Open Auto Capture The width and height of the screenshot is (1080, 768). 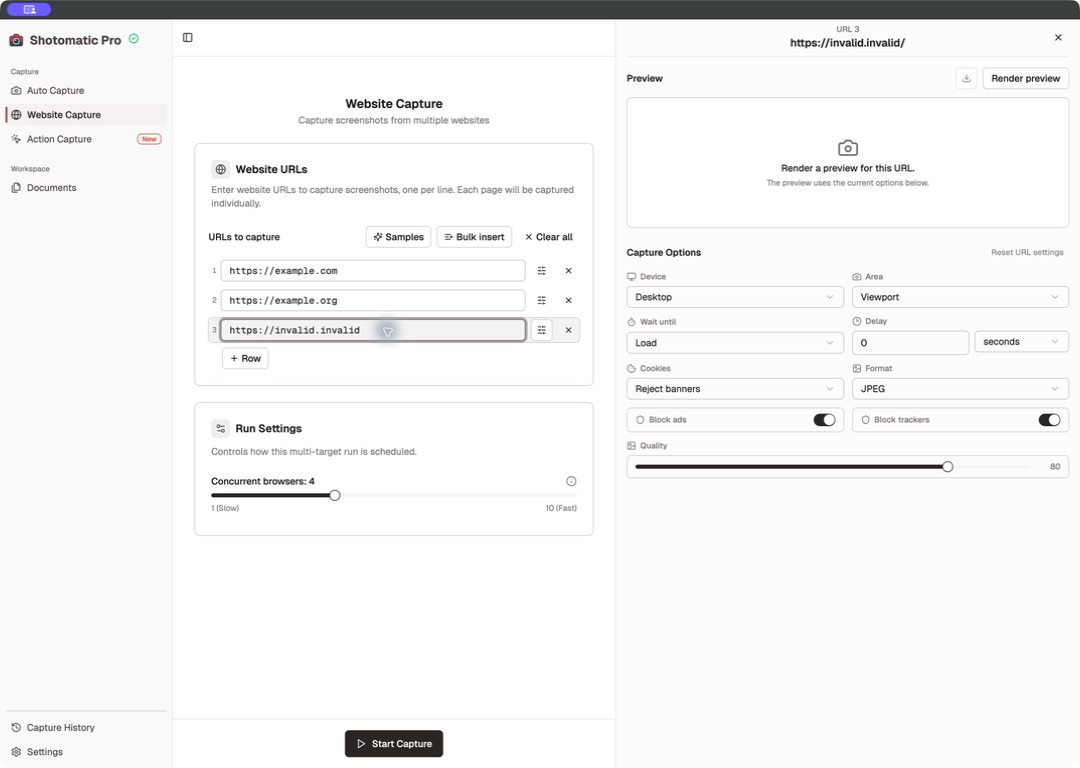coord(86,90)
